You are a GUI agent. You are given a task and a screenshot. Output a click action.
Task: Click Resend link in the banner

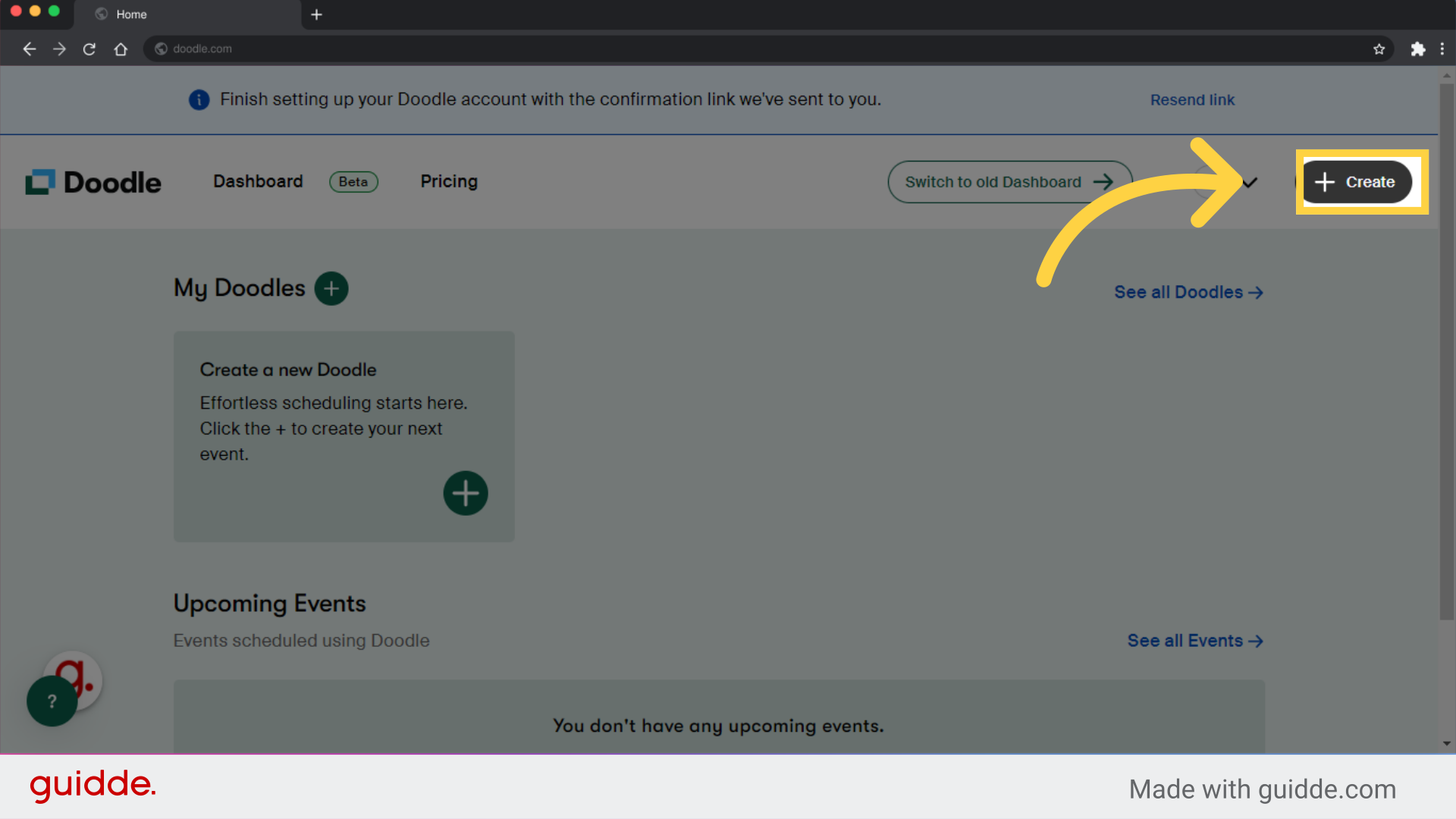1192,99
